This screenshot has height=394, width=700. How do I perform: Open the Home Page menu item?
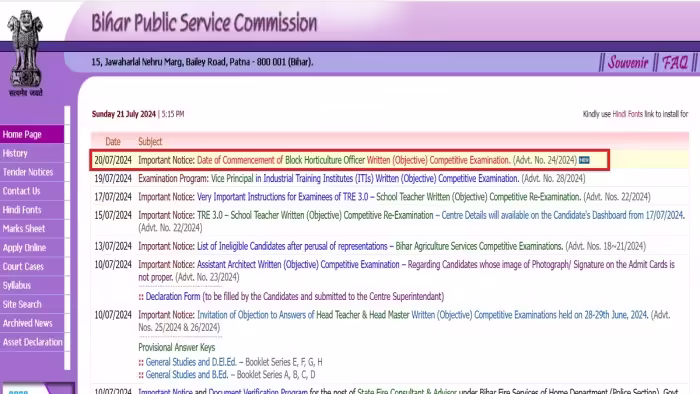[32, 134]
